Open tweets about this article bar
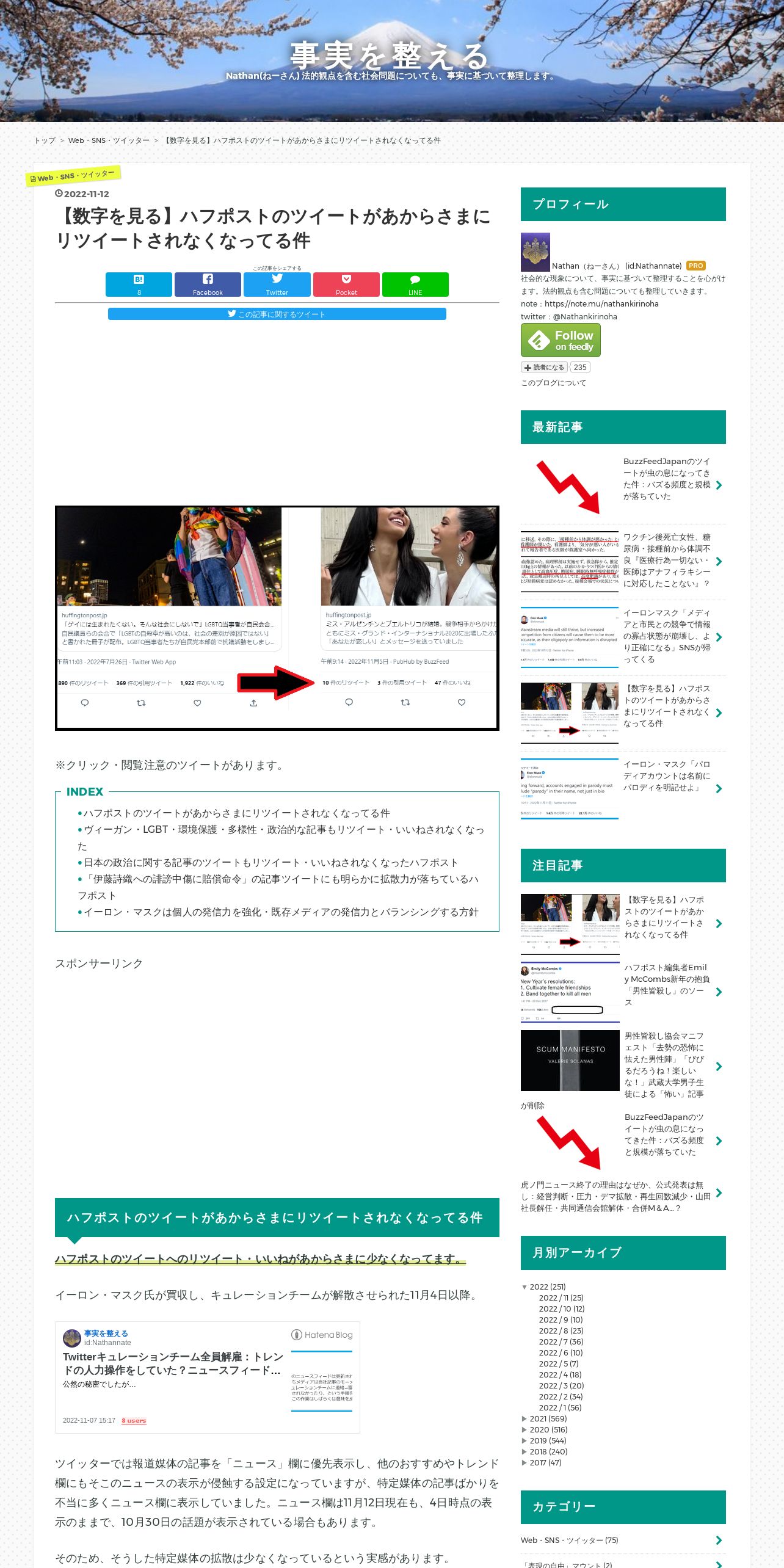Viewport: 784px width, 1568px height. [x=277, y=314]
